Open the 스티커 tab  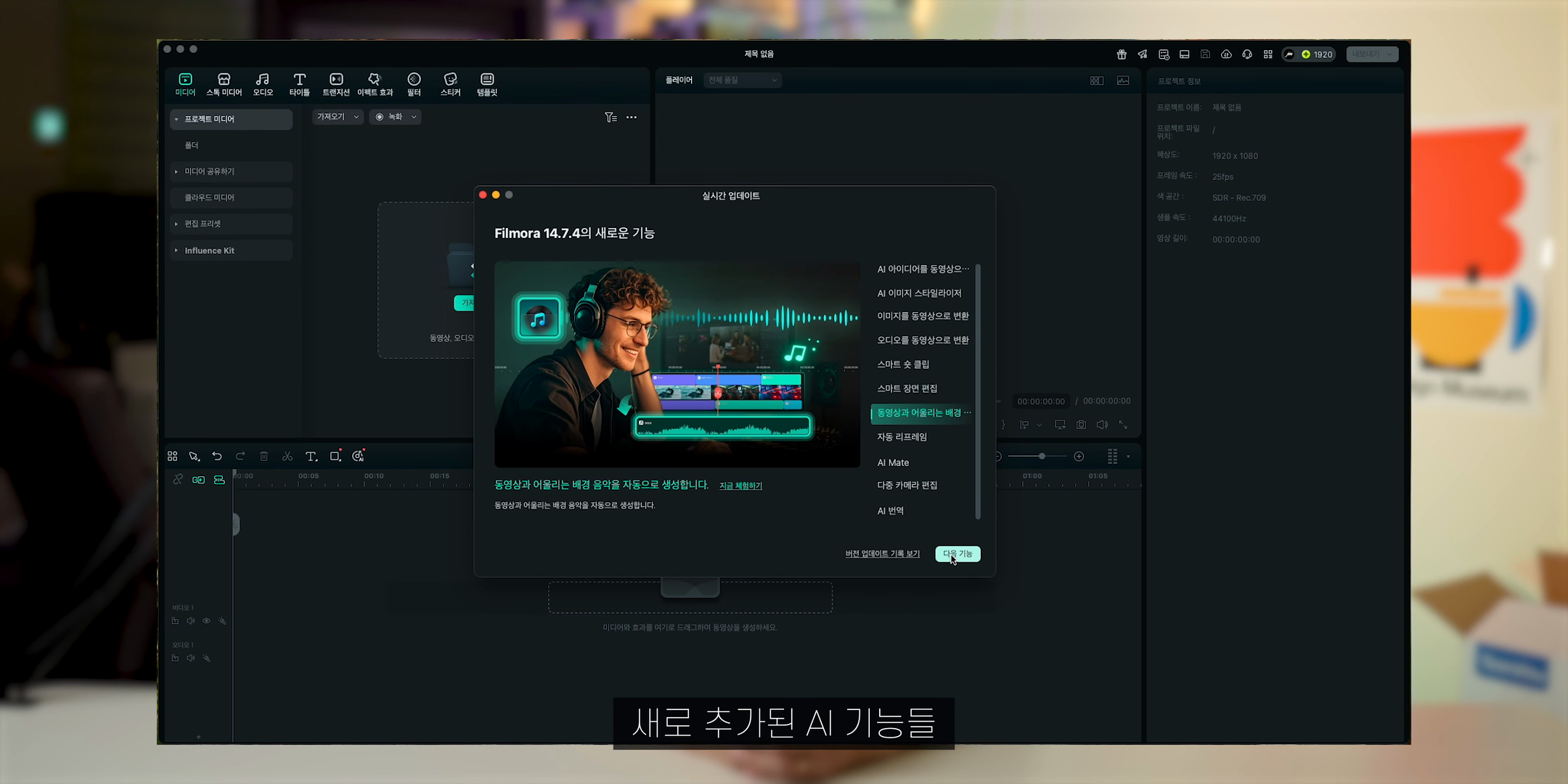450,84
